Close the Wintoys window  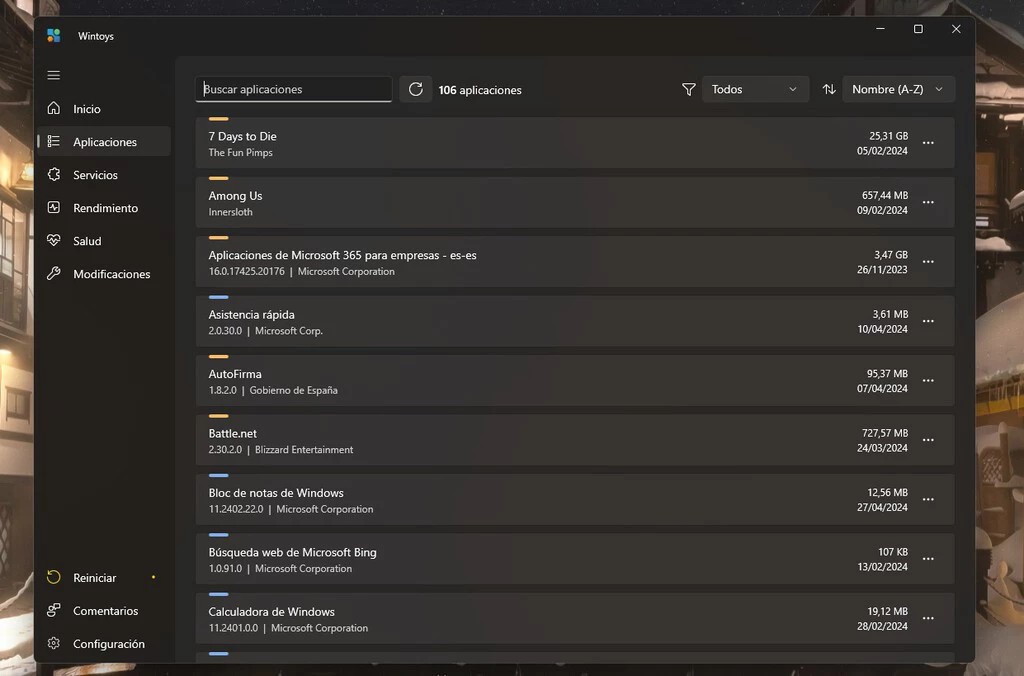[956, 29]
